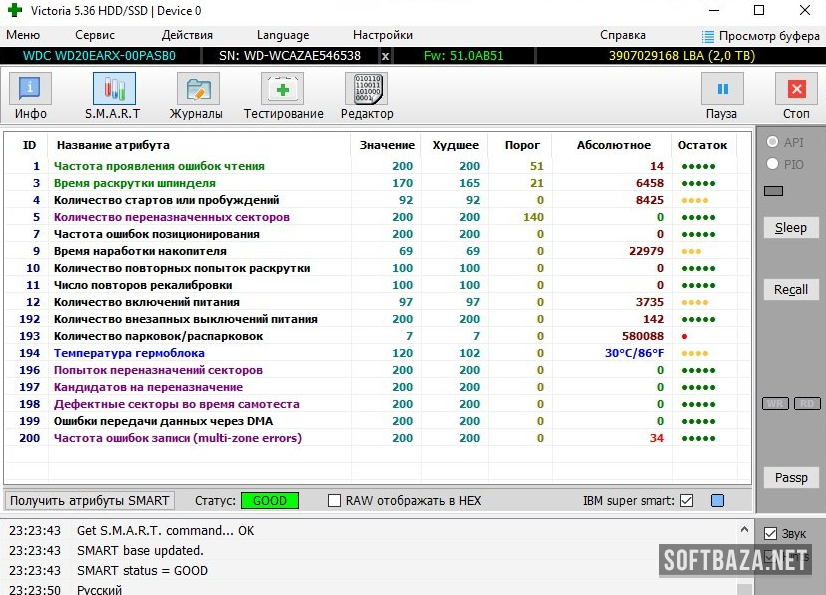Open the Language menu
The image size is (826, 595).
(x=282, y=35)
